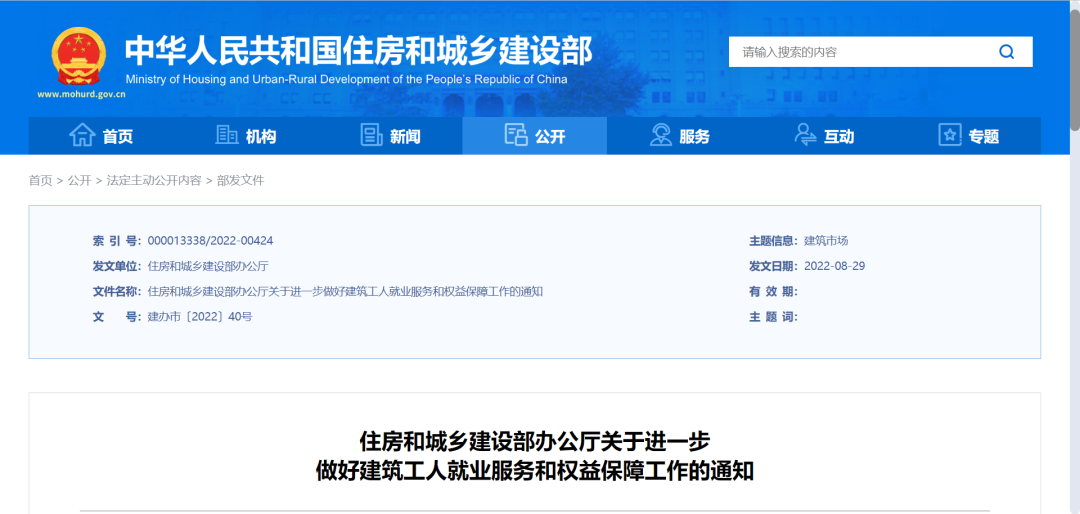Click subject info value 建筑市场
The height and width of the screenshot is (514, 1080).
[x=827, y=240]
